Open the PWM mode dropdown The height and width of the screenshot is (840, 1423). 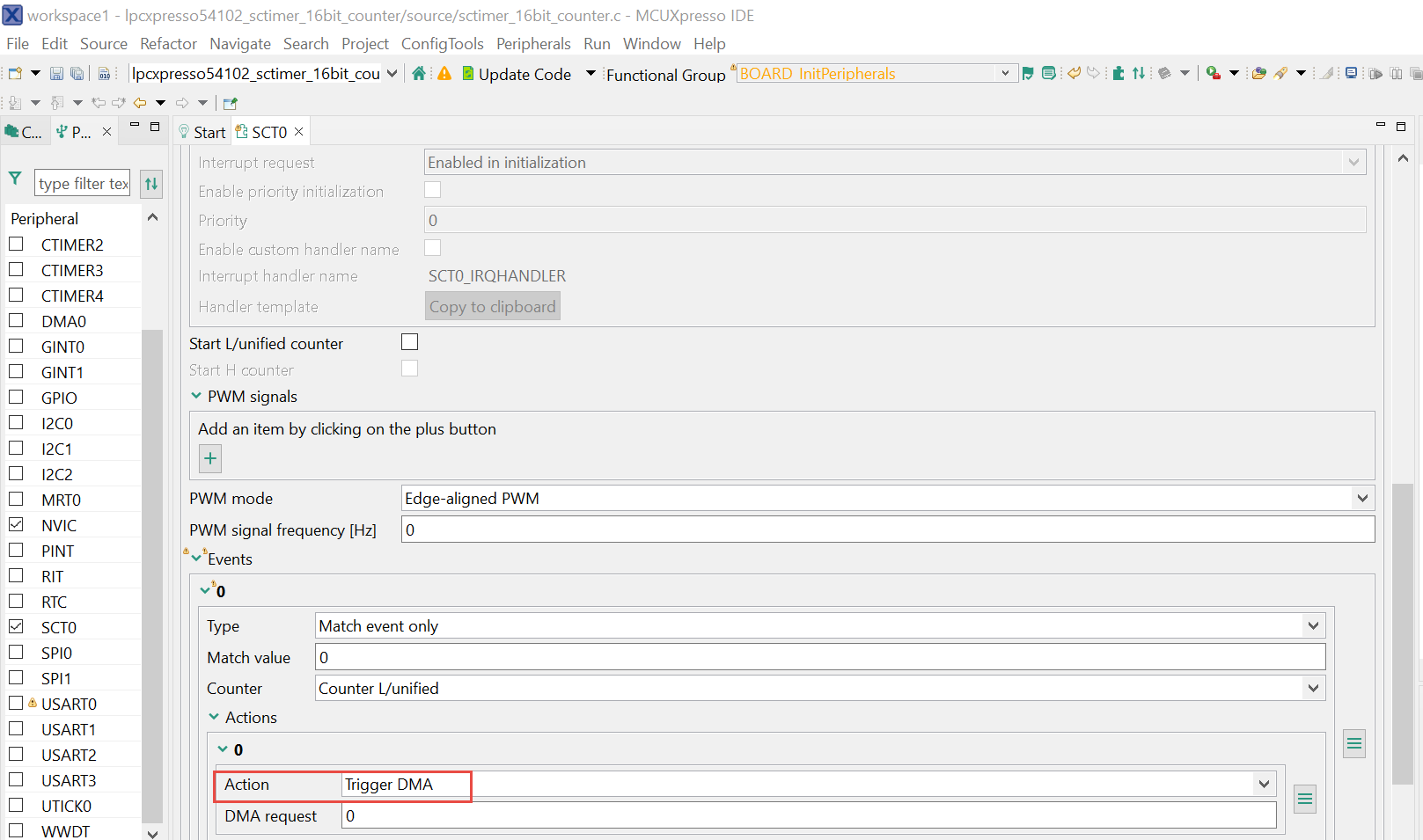point(1362,498)
